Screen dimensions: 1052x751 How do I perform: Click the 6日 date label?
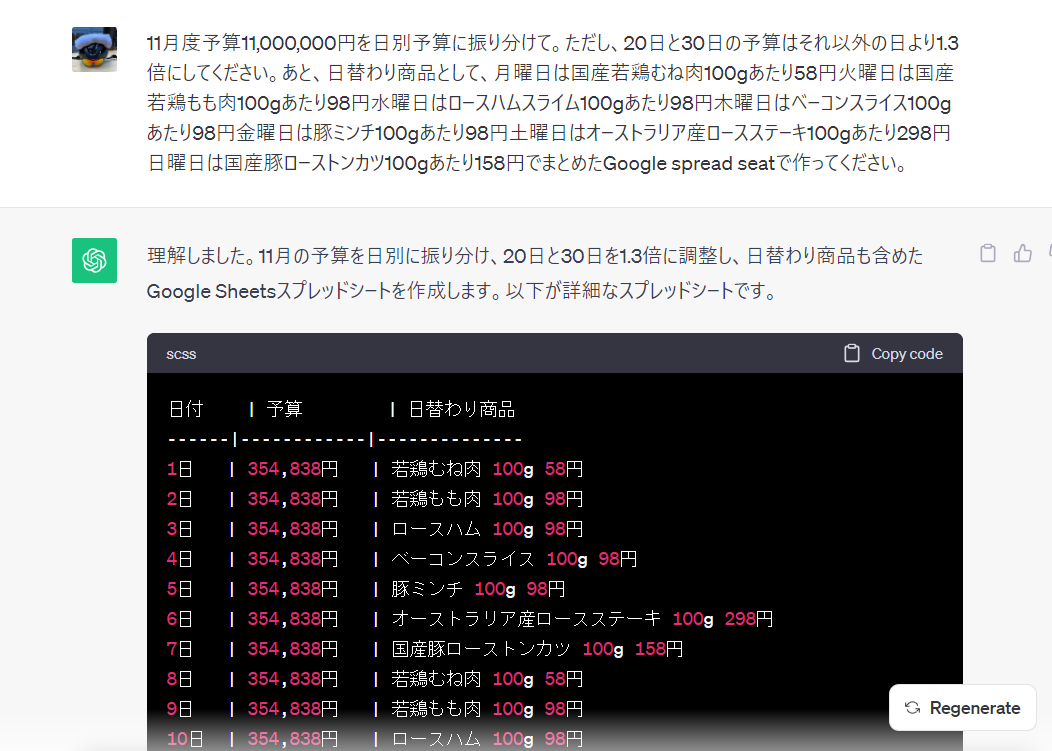179,619
